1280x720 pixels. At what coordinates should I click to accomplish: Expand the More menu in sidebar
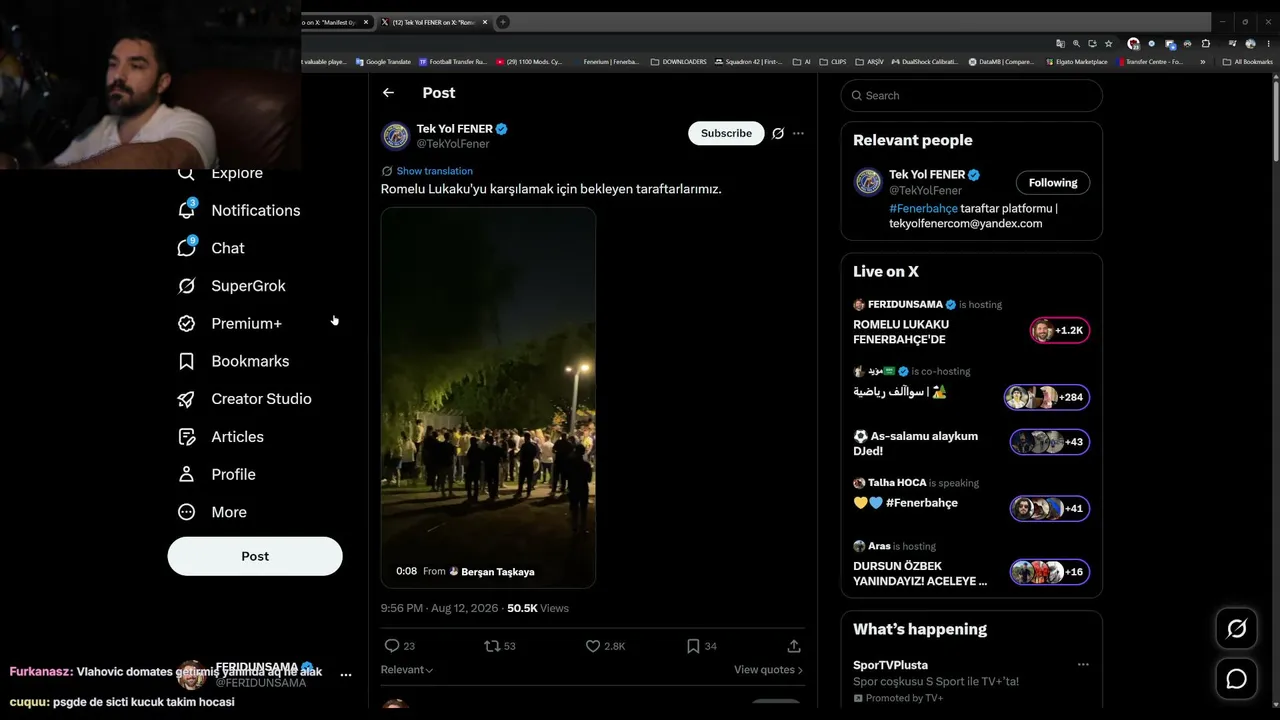pos(229,512)
